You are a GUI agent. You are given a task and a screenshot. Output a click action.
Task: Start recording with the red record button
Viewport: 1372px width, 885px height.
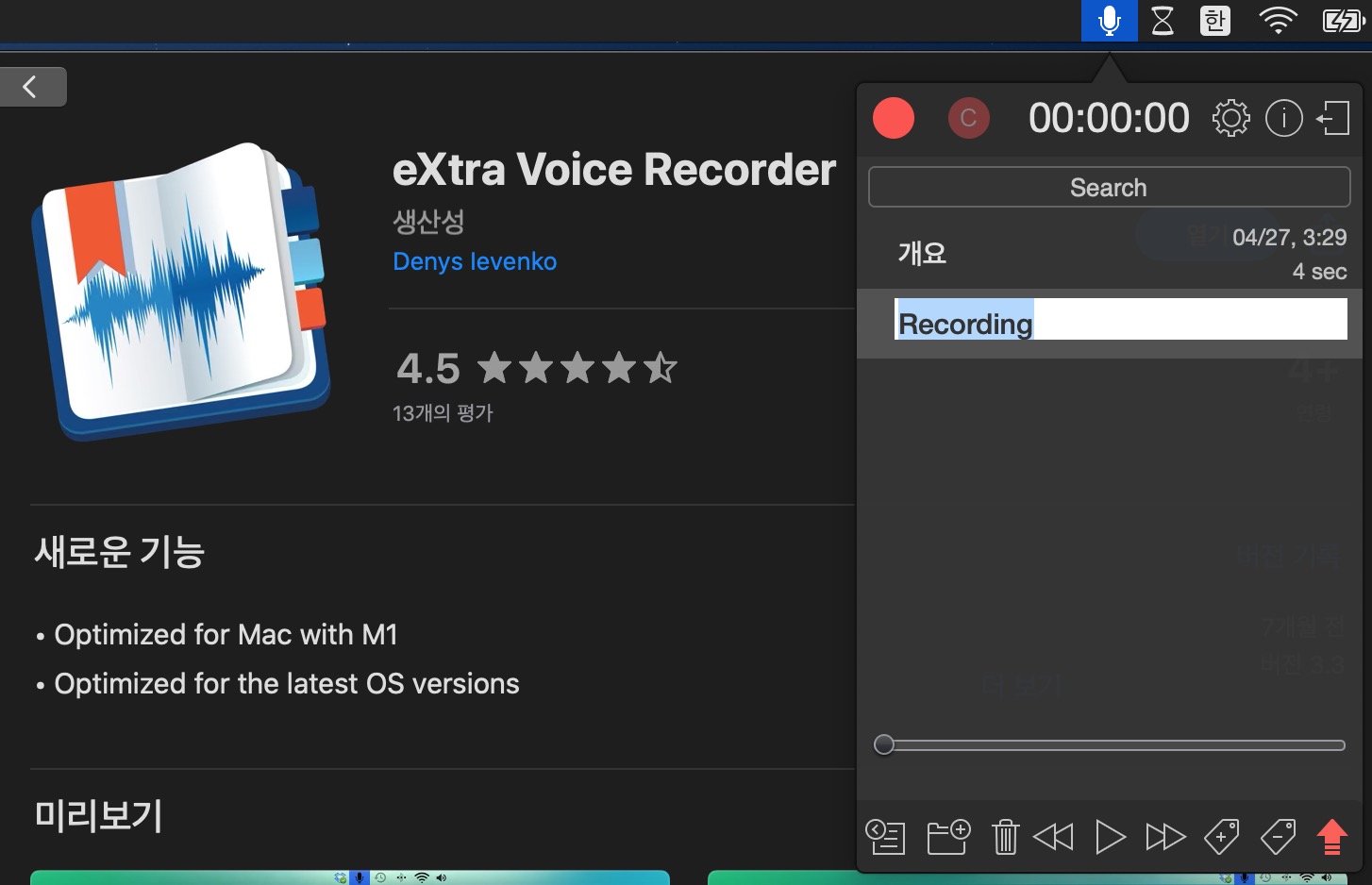click(893, 119)
